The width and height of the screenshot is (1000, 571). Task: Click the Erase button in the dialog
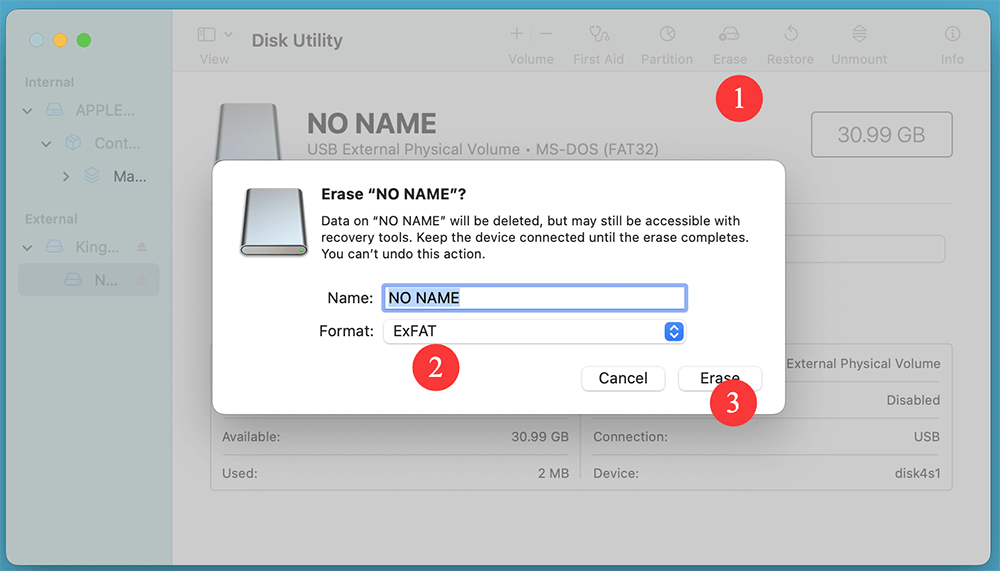pos(719,378)
